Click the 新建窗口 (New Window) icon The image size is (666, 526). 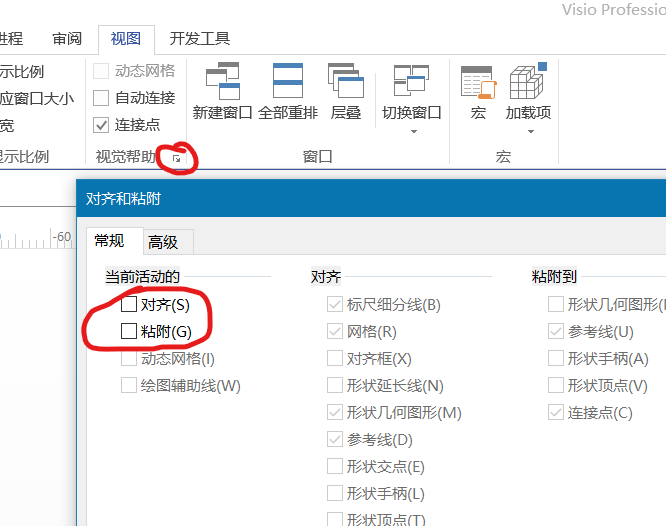click(223, 81)
